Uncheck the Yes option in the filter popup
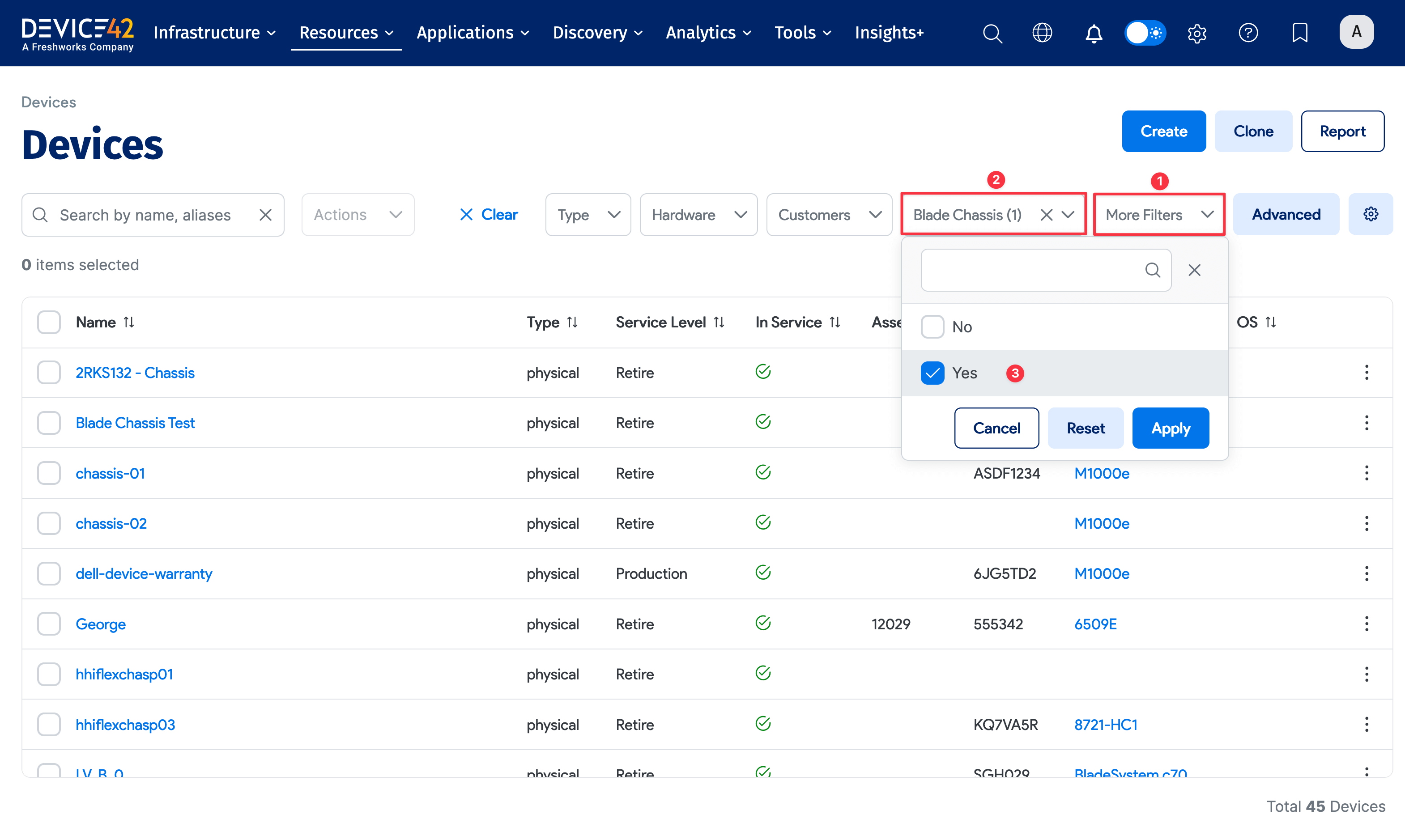The height and width of the screenshot is (840, 1405). [932, 373]
